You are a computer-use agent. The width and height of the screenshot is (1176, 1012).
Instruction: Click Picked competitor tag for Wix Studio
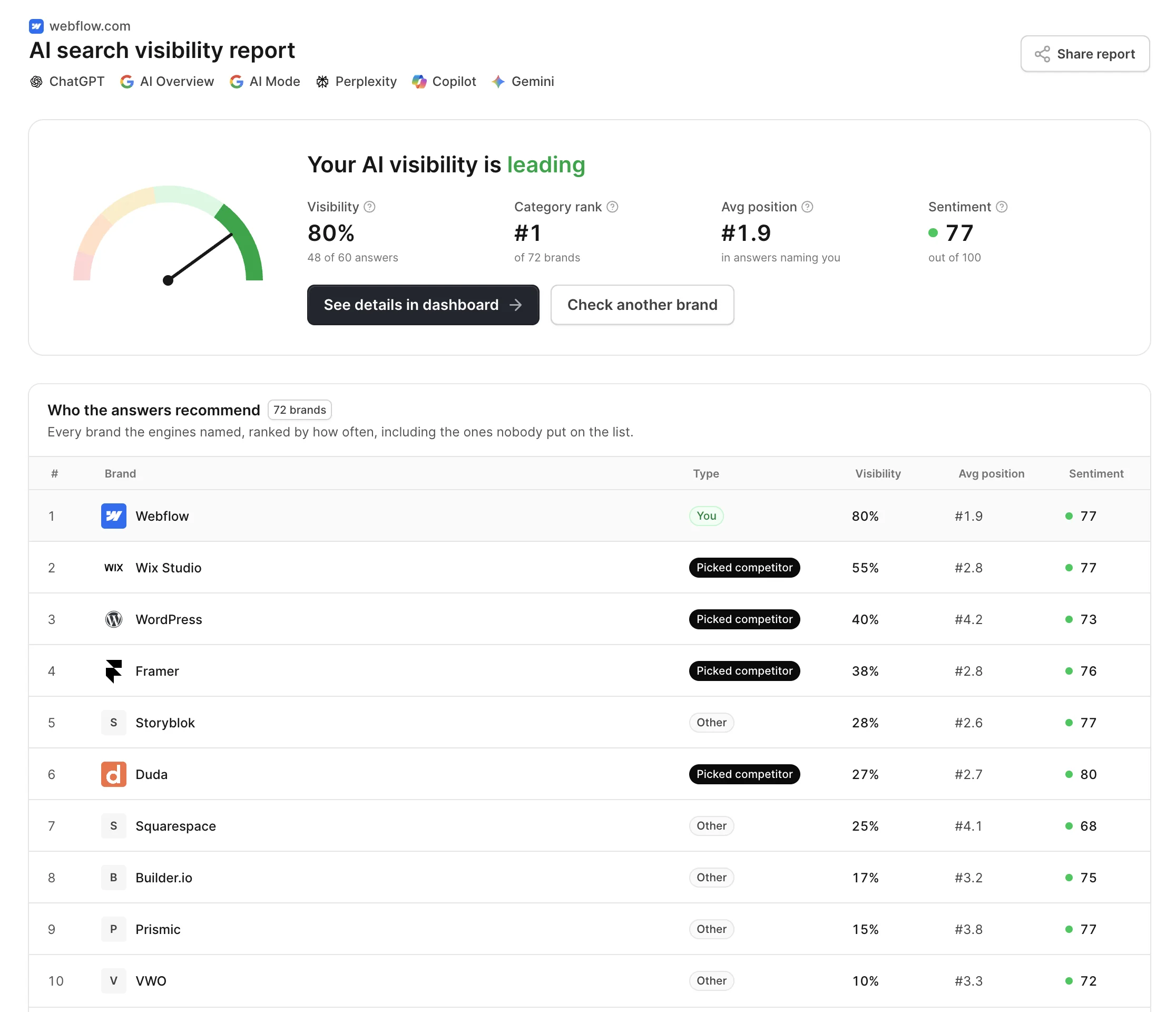point(744,568)
